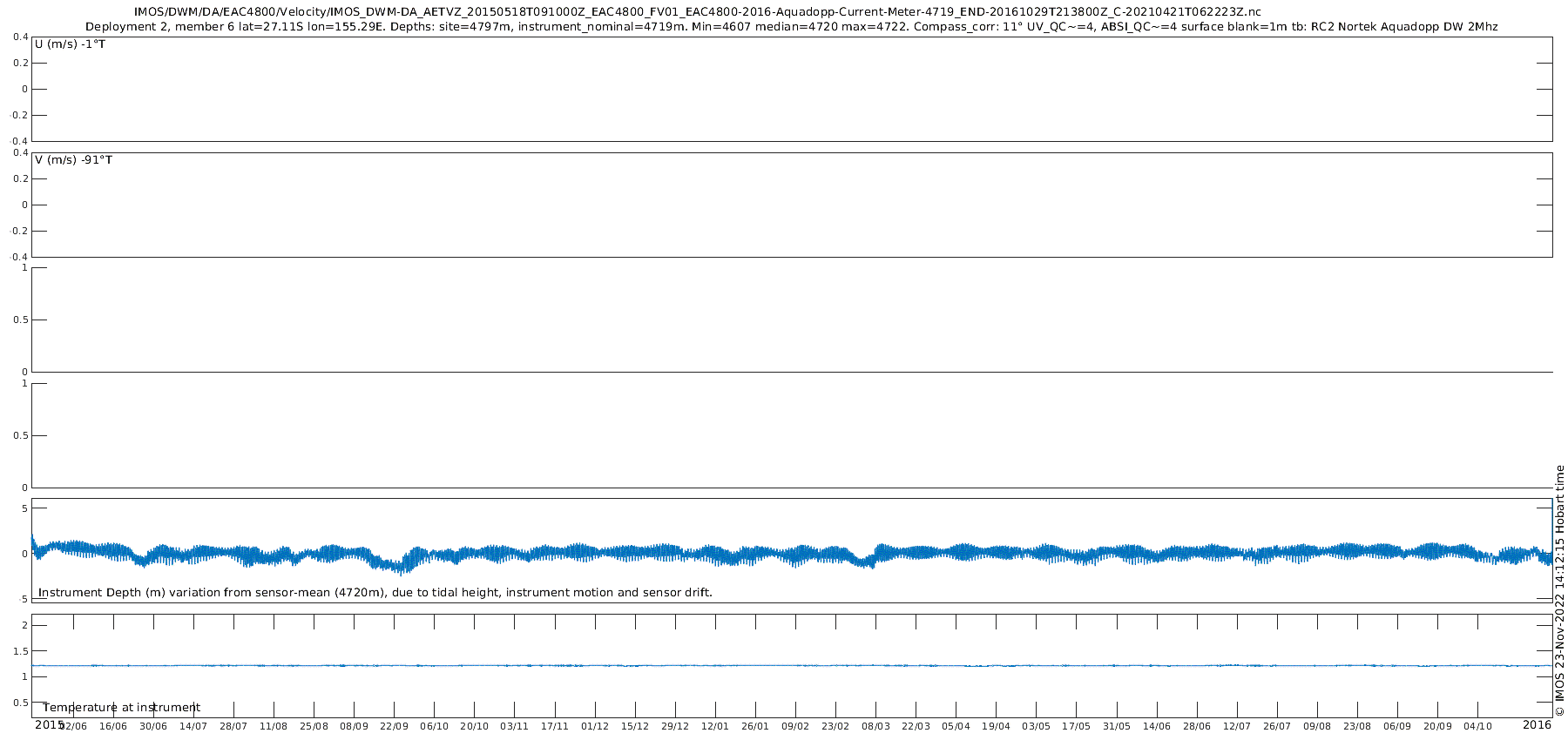Click the '11/08' date tick label
The height and width of the screenshot is (740, 1568).
pos(274,726)
